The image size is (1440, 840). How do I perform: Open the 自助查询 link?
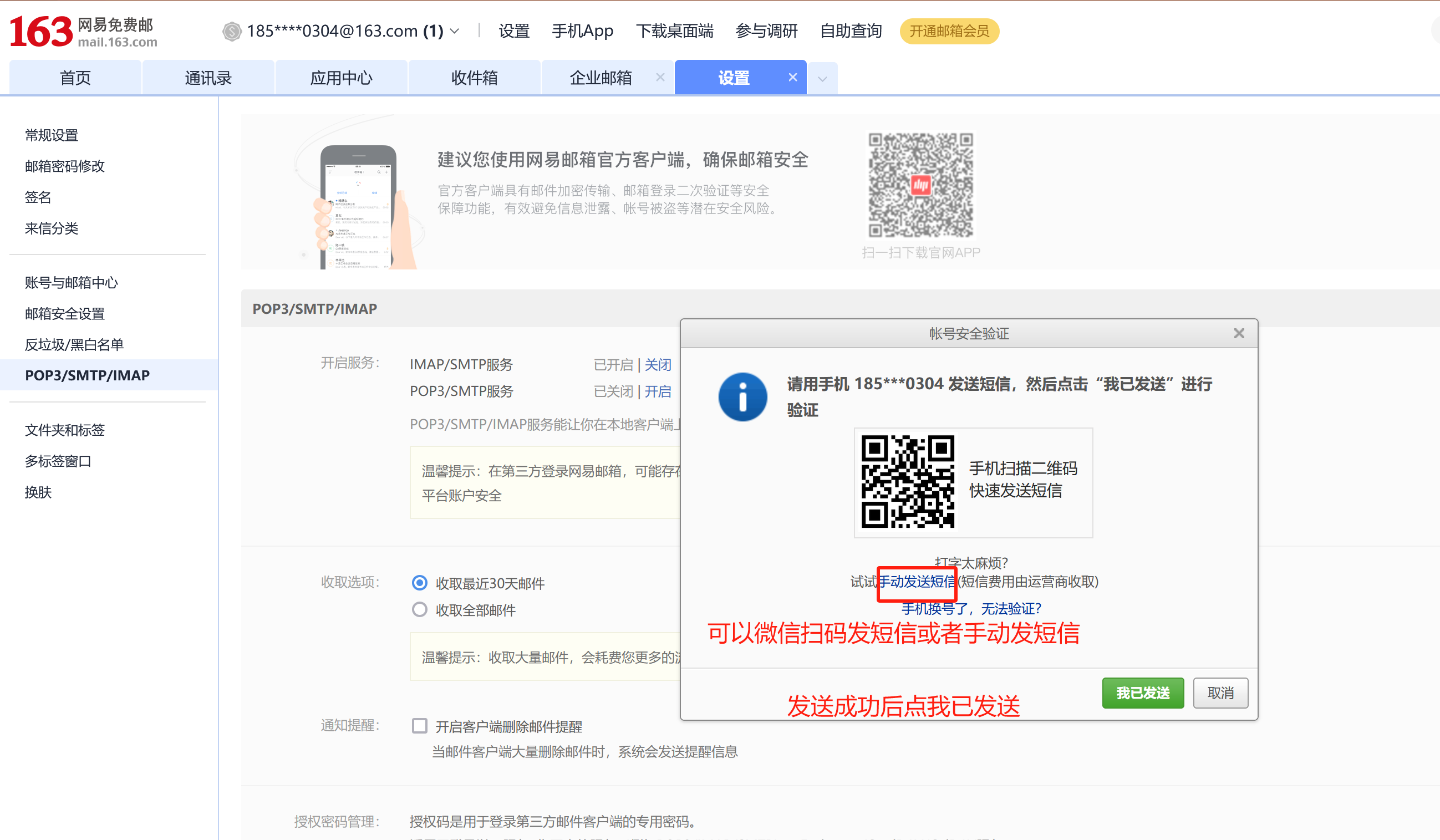point(851,31)
